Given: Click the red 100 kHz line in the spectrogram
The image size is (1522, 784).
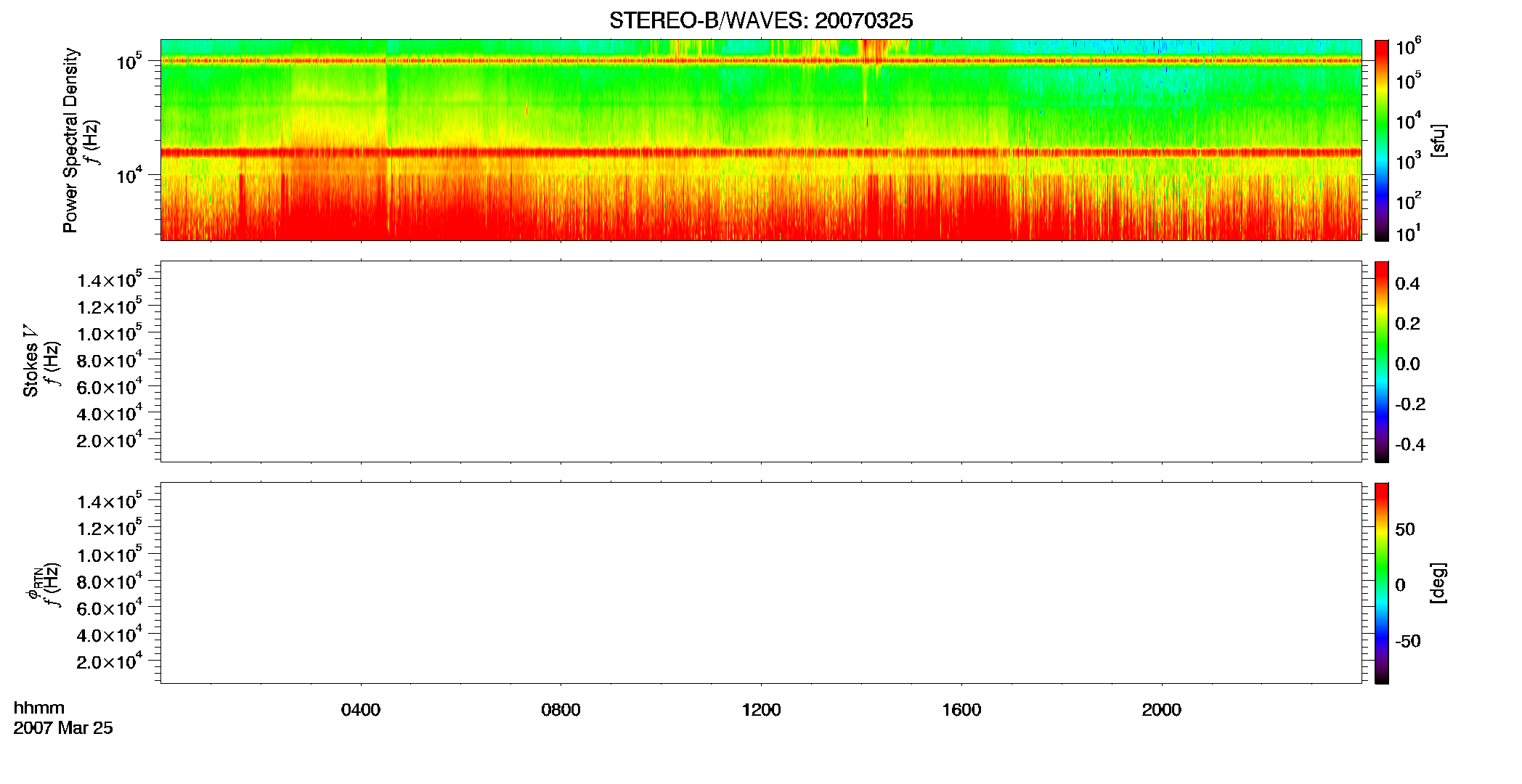Looking at the screenshot, I should tap(761, 60).
